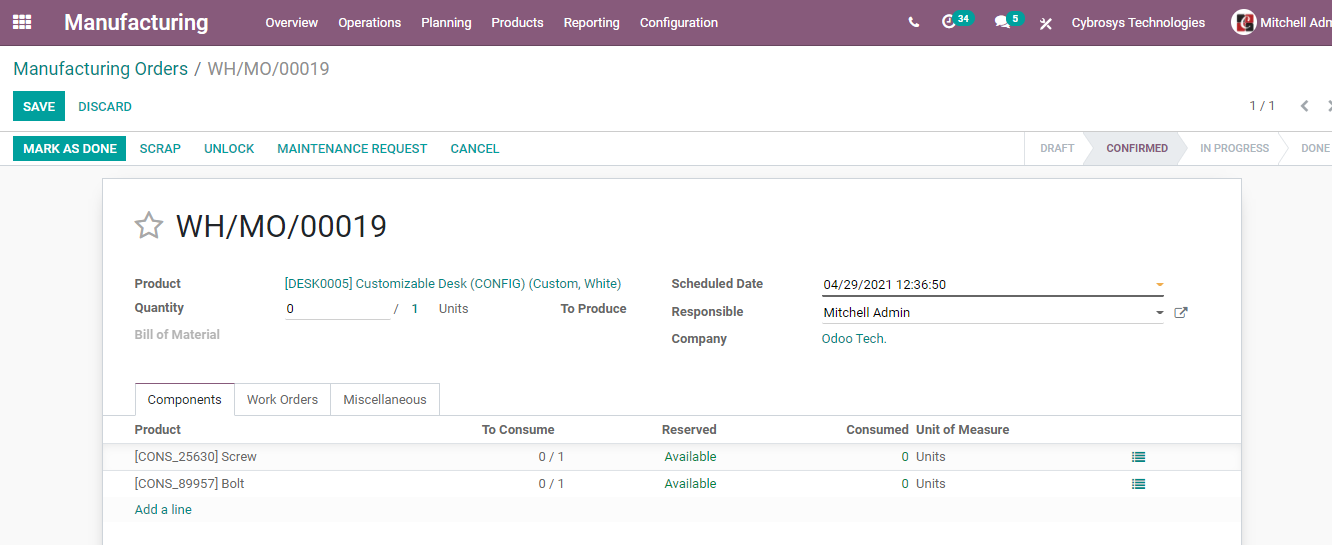1332x545 pixels.
Task: Click the Mitchell Admin avatar
Action: click(x=1243, y=22)
